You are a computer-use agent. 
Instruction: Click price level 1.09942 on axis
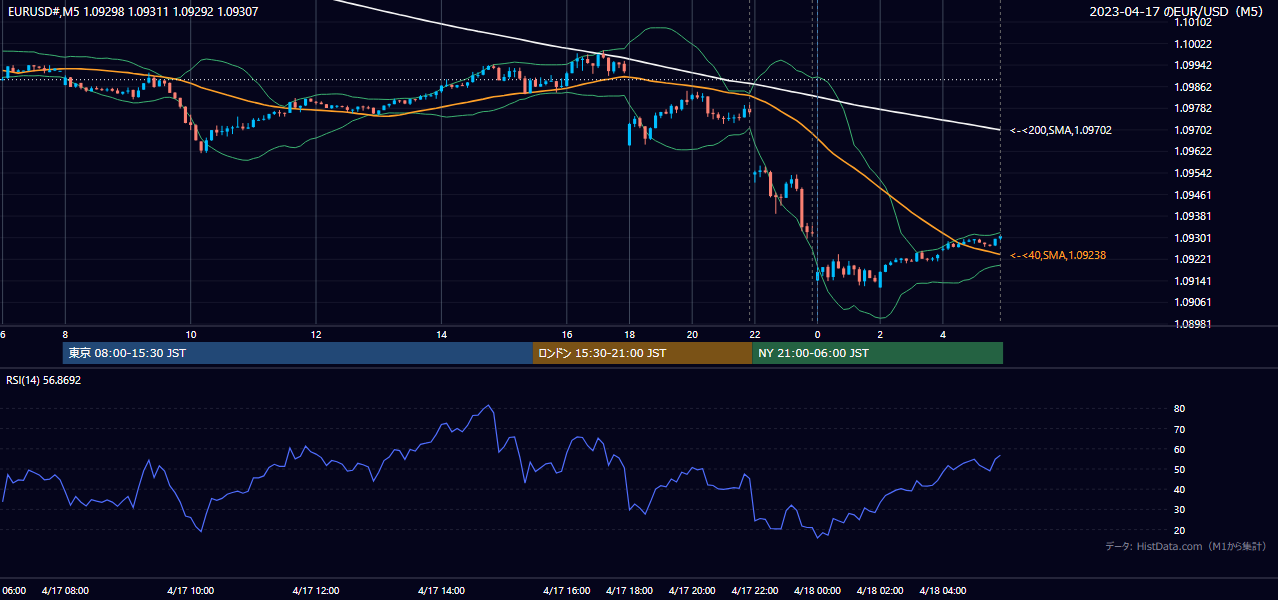tap(1194, 65)
